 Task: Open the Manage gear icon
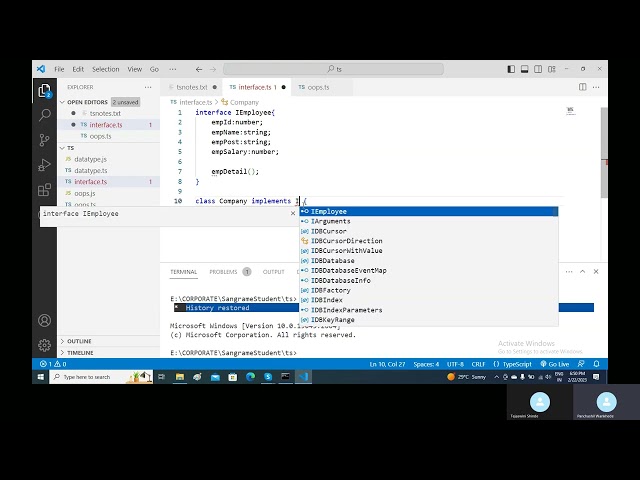pyautogui.click(x=44, y=345)
